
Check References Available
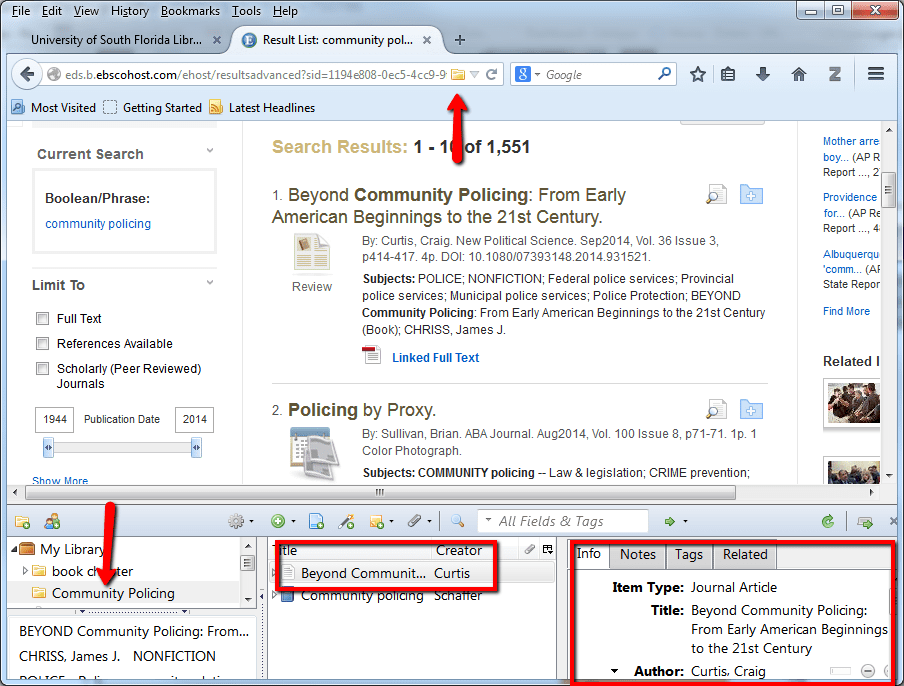[42, 343]
